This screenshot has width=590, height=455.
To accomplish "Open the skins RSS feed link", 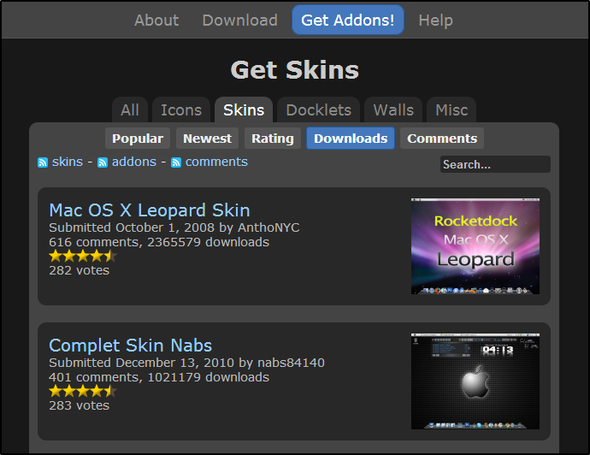I will click(x=67, y=162).
